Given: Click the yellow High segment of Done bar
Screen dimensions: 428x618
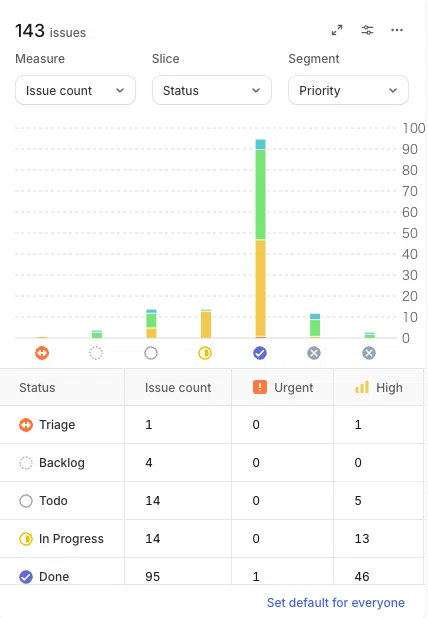Looking at the screenshot, I should pyautogui.click(x=261, y=288).
